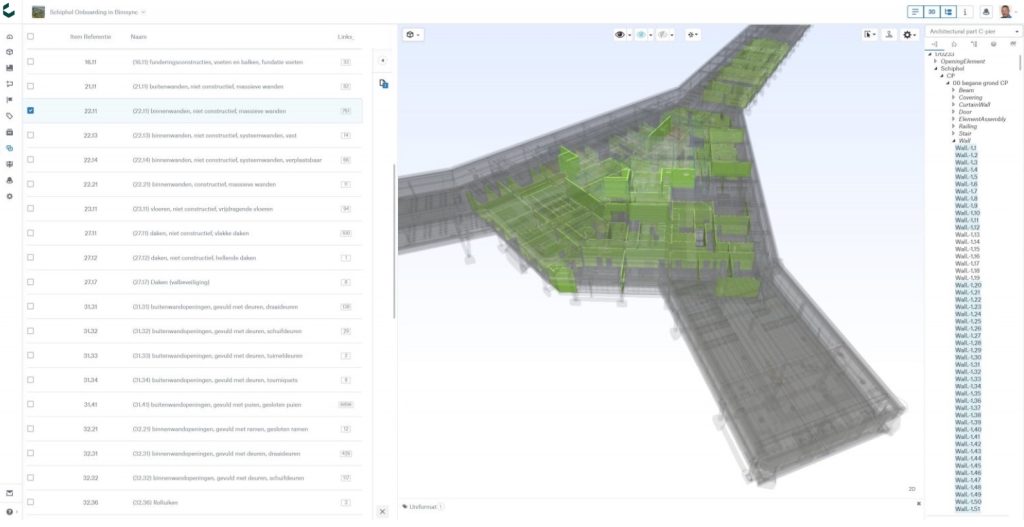Toggle the 3D view button in top bar
The image size is (1024, 527).
[932, 12]
